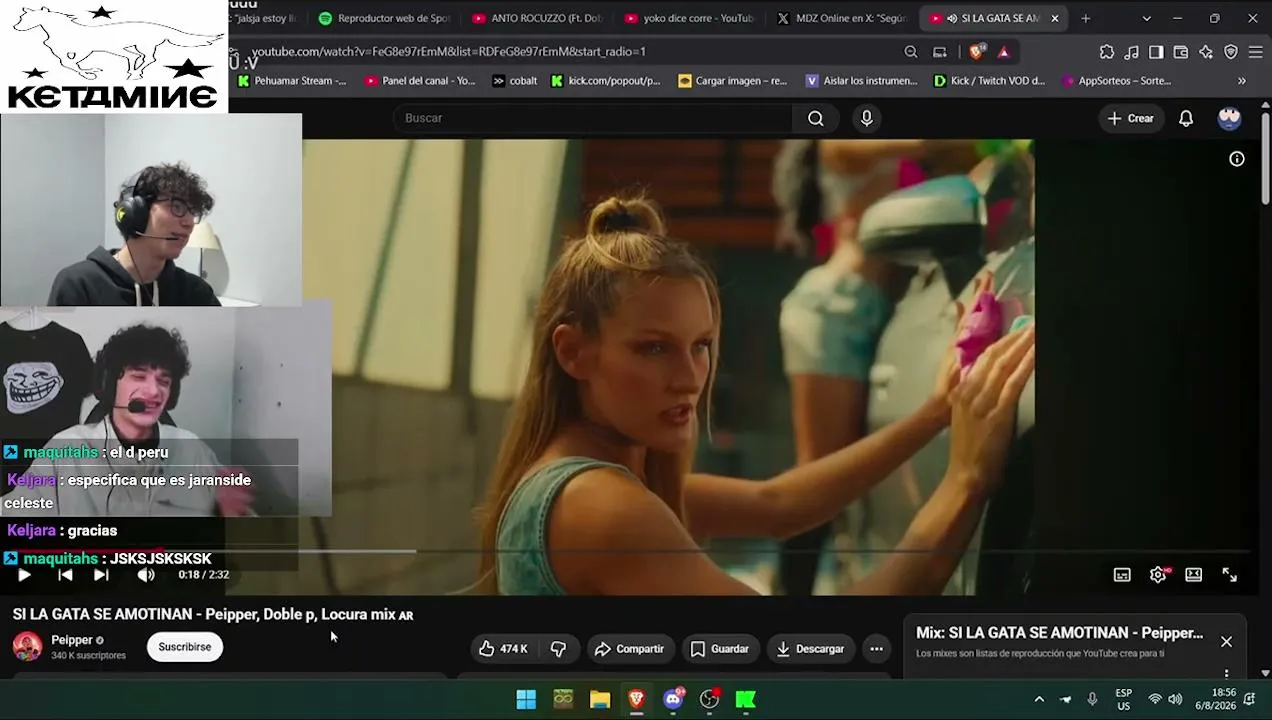1272x720 pixels.
Task: Open Kick app from taskbar
Action: (x=746, y=700)
